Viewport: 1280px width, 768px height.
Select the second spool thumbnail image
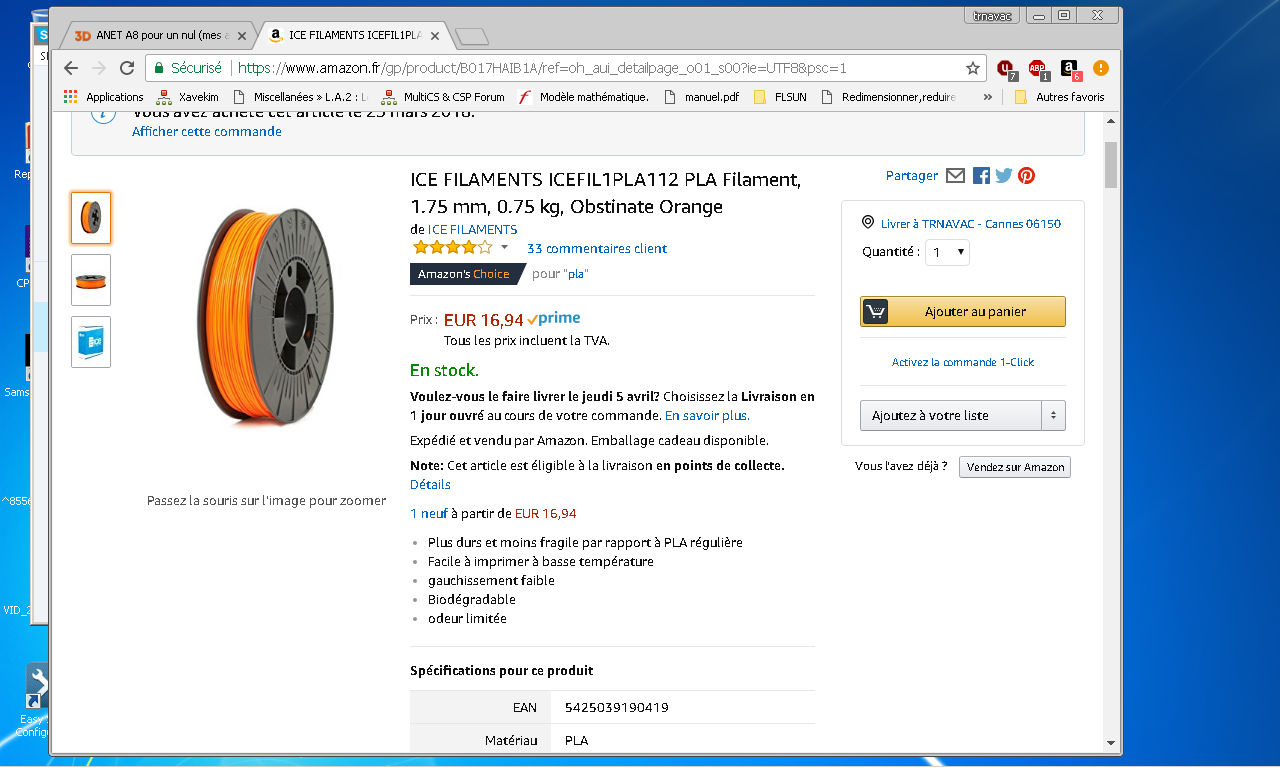[x=91, y=280]
